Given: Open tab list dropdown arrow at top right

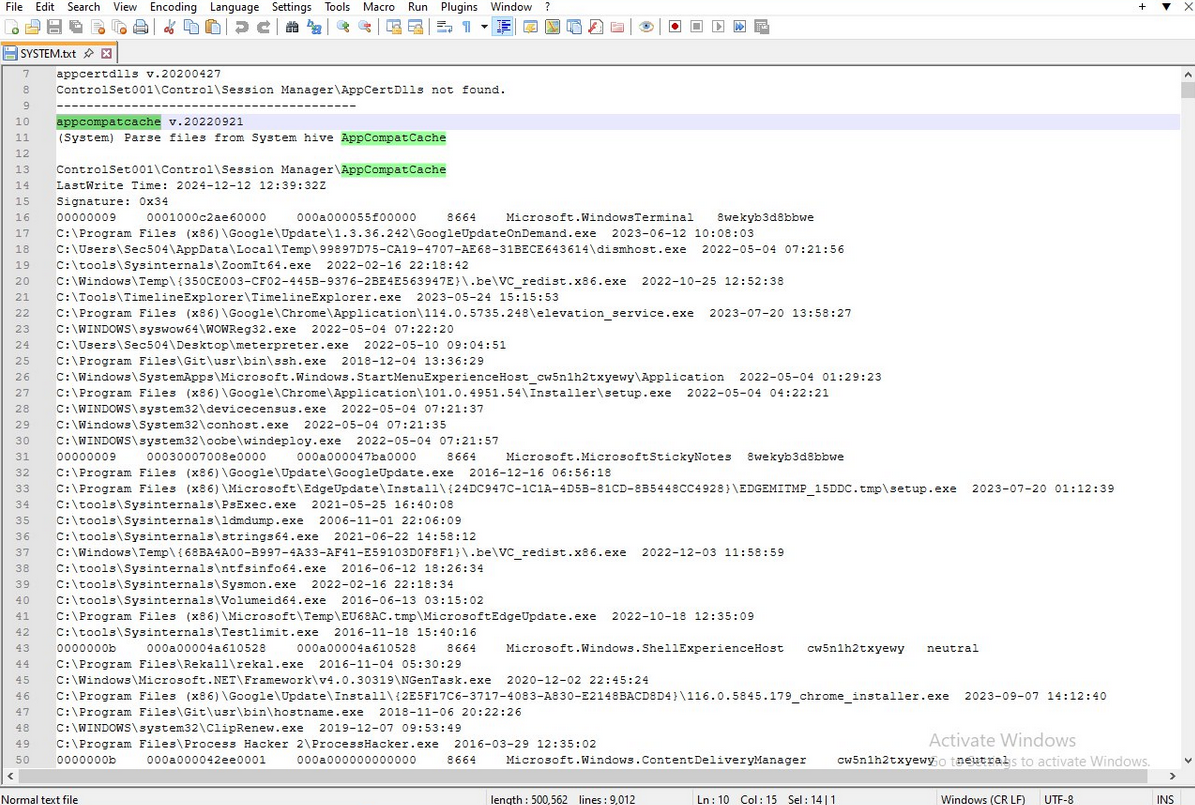Looking at the screenshot, I should (1165, 7).
